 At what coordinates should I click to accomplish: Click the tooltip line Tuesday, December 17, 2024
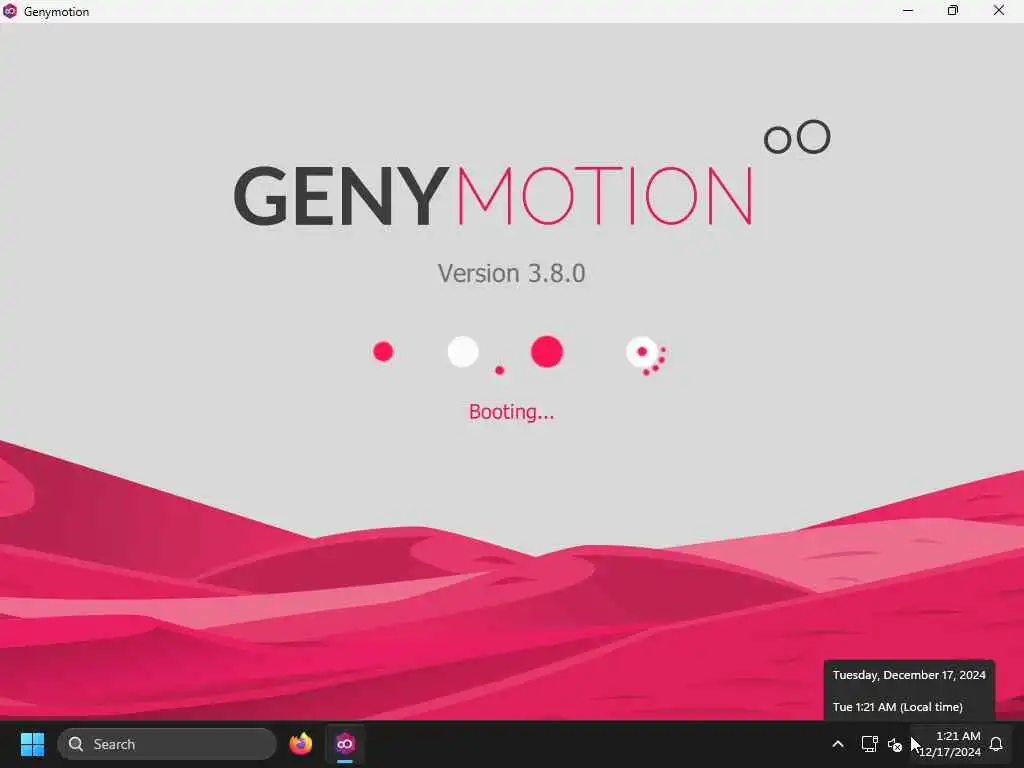click(909, 675)
